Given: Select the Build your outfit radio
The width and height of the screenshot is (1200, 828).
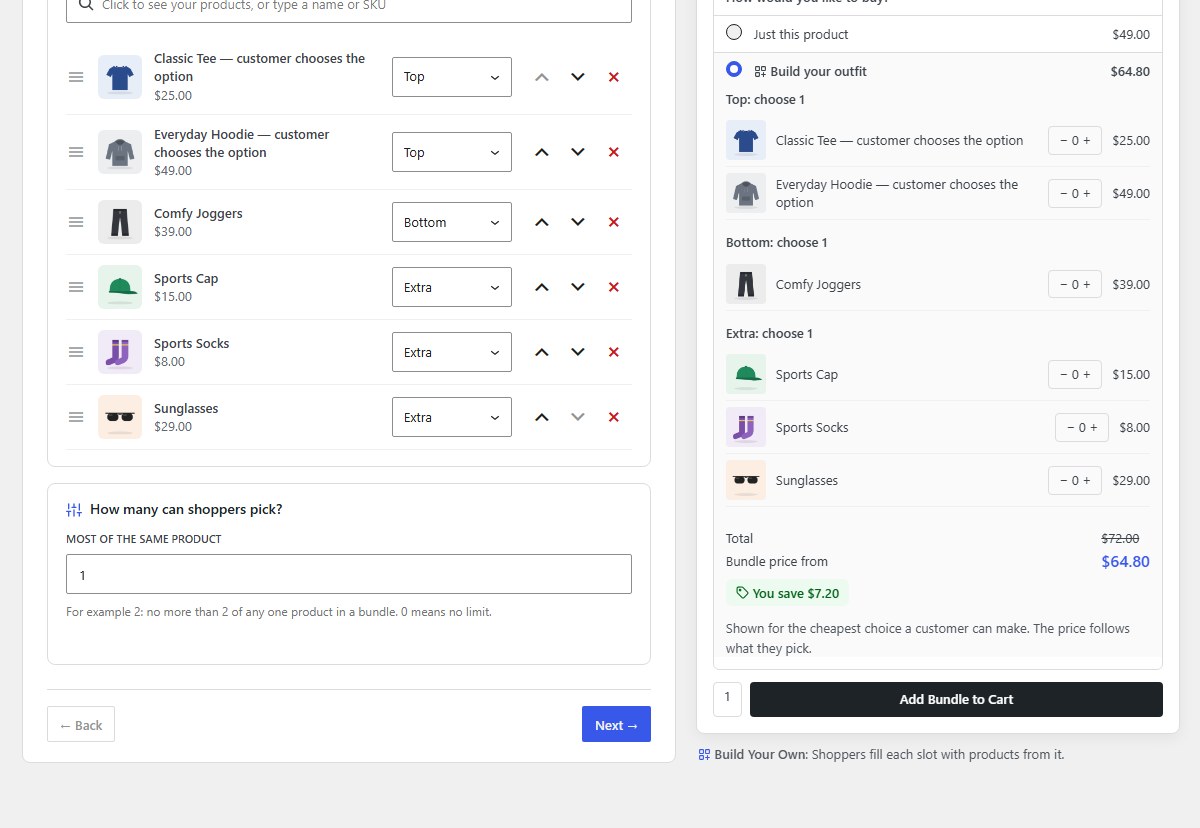Looking at the screenshot, I should 734,69.
